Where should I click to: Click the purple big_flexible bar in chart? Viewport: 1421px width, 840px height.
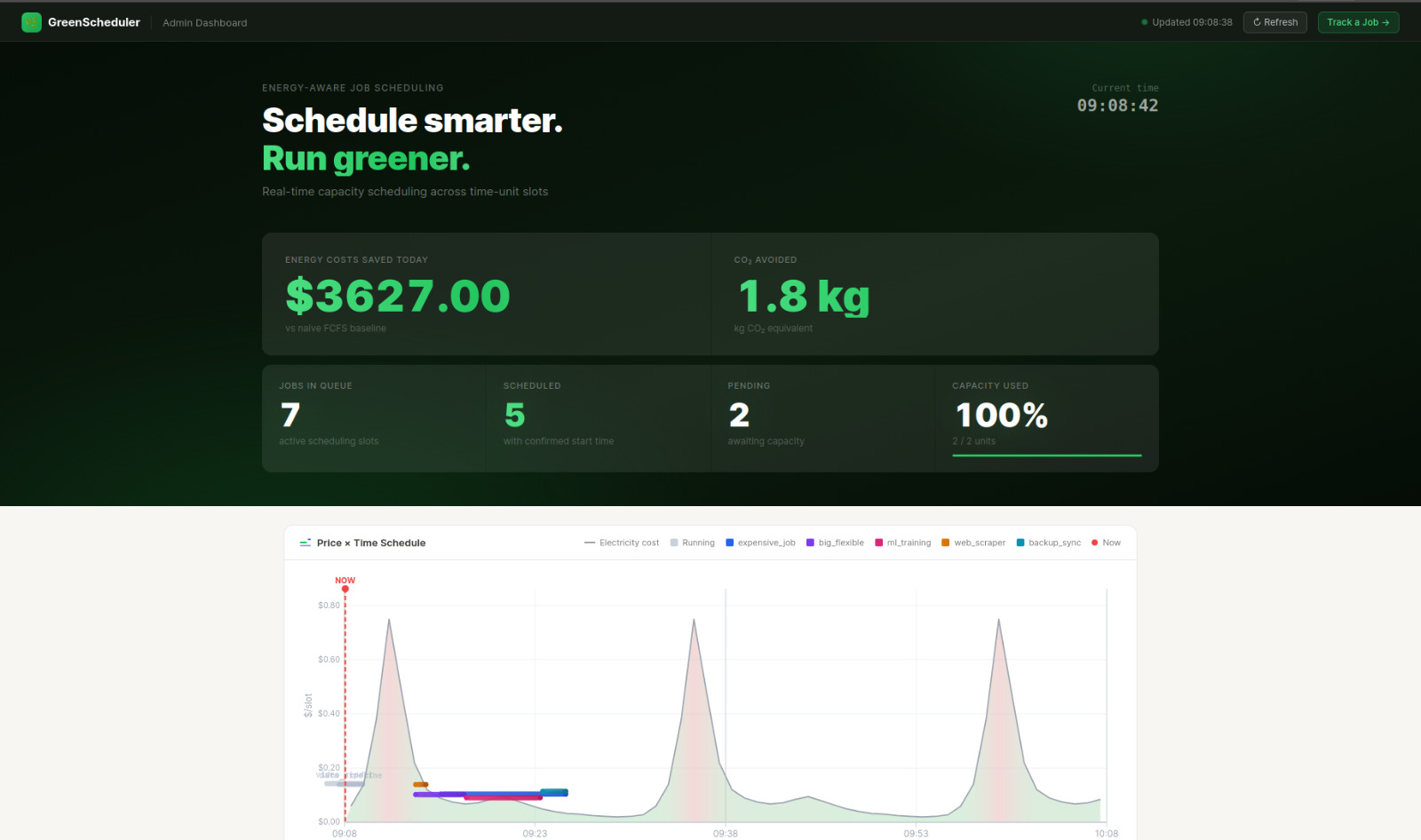point(439,794)
